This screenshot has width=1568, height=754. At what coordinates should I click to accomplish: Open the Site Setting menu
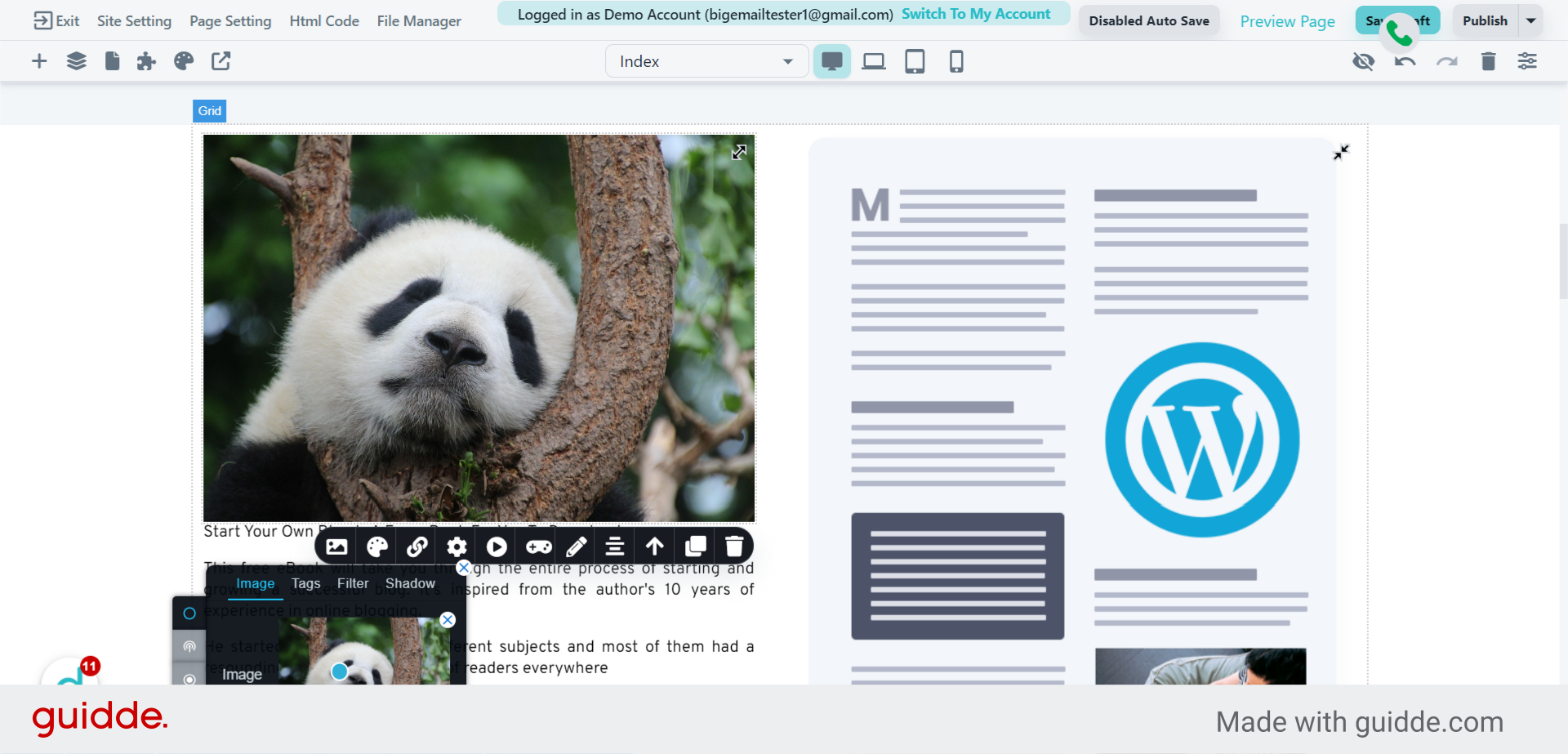click(x=134, y=21)
